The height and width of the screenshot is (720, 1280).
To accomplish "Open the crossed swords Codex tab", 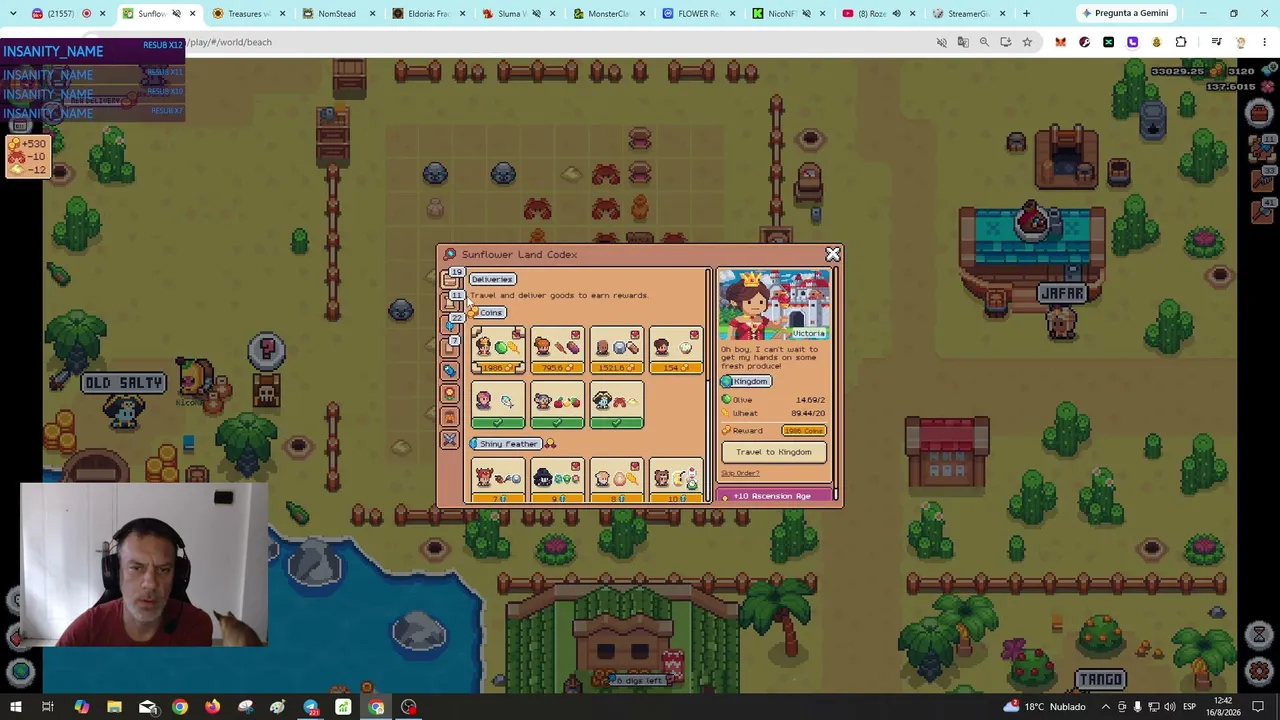I will pos(450,440).
